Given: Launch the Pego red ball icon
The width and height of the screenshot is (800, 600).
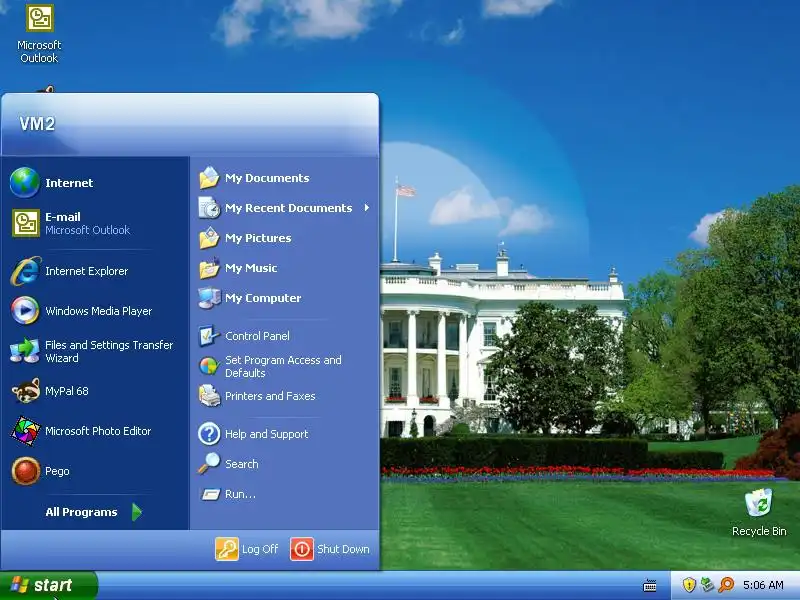Looking at the screenshot, I should pyautogui.click(x=26, y=470).
